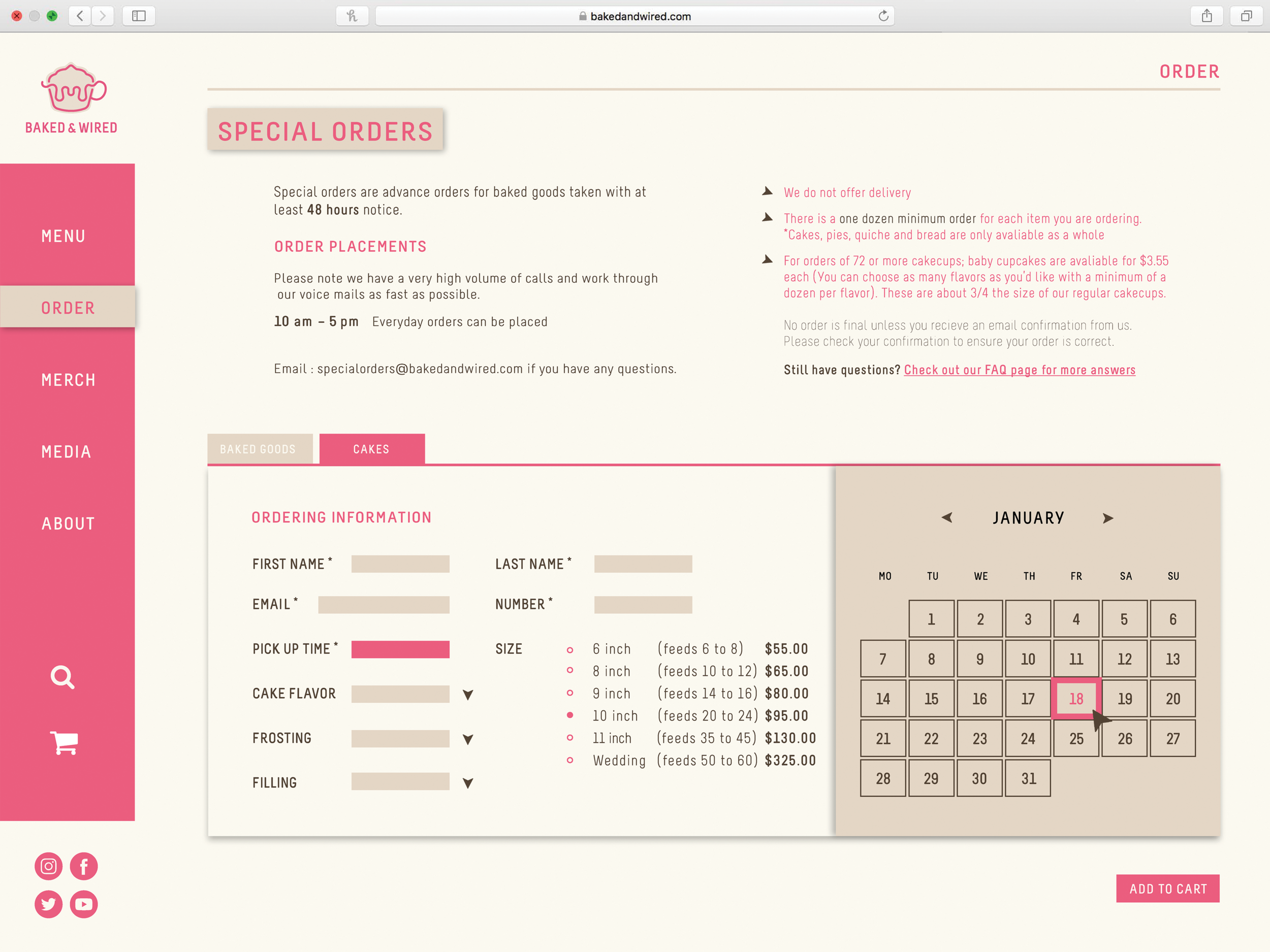Click the Email input field
The image size is (1270, 952).
coord(384,605)
